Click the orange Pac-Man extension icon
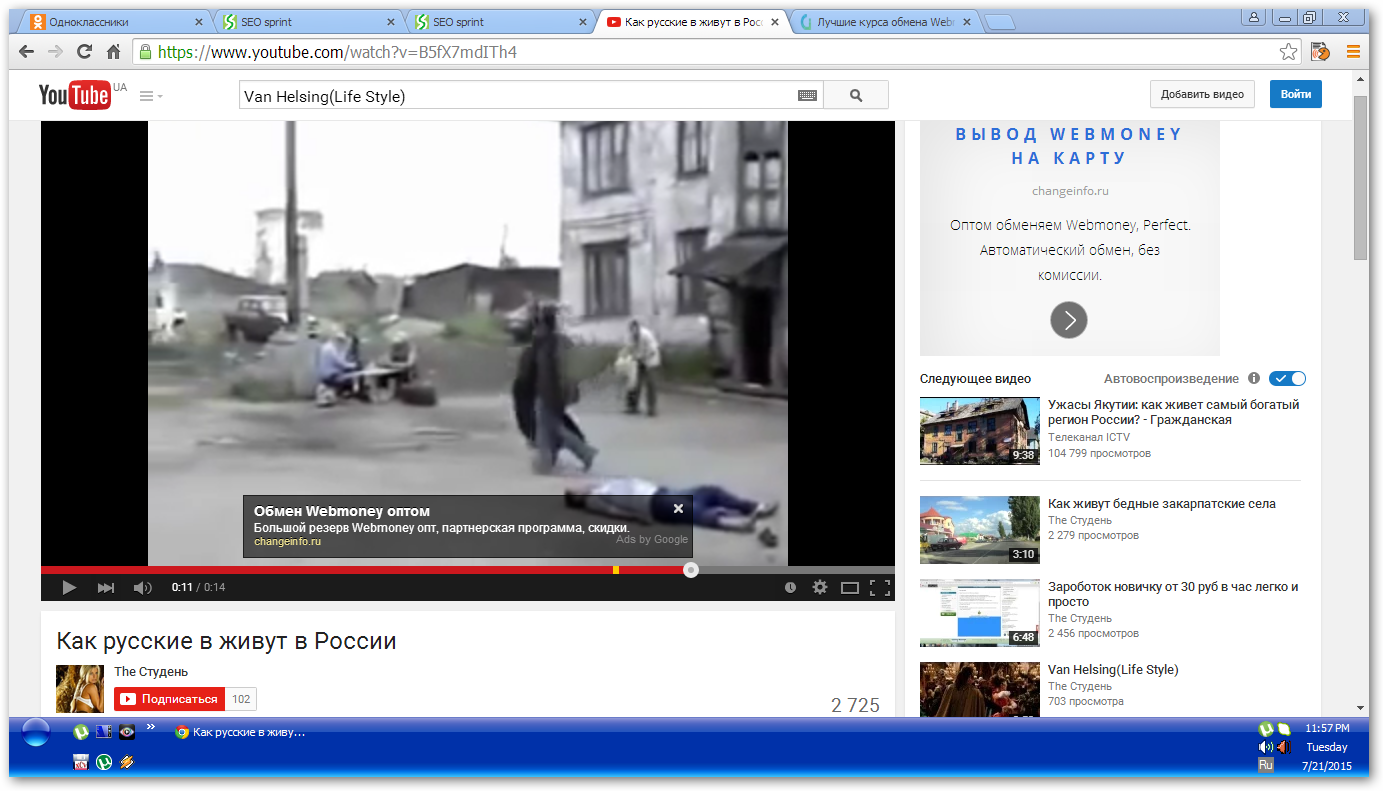The image size is (1383, 791). click(1320, 52)
